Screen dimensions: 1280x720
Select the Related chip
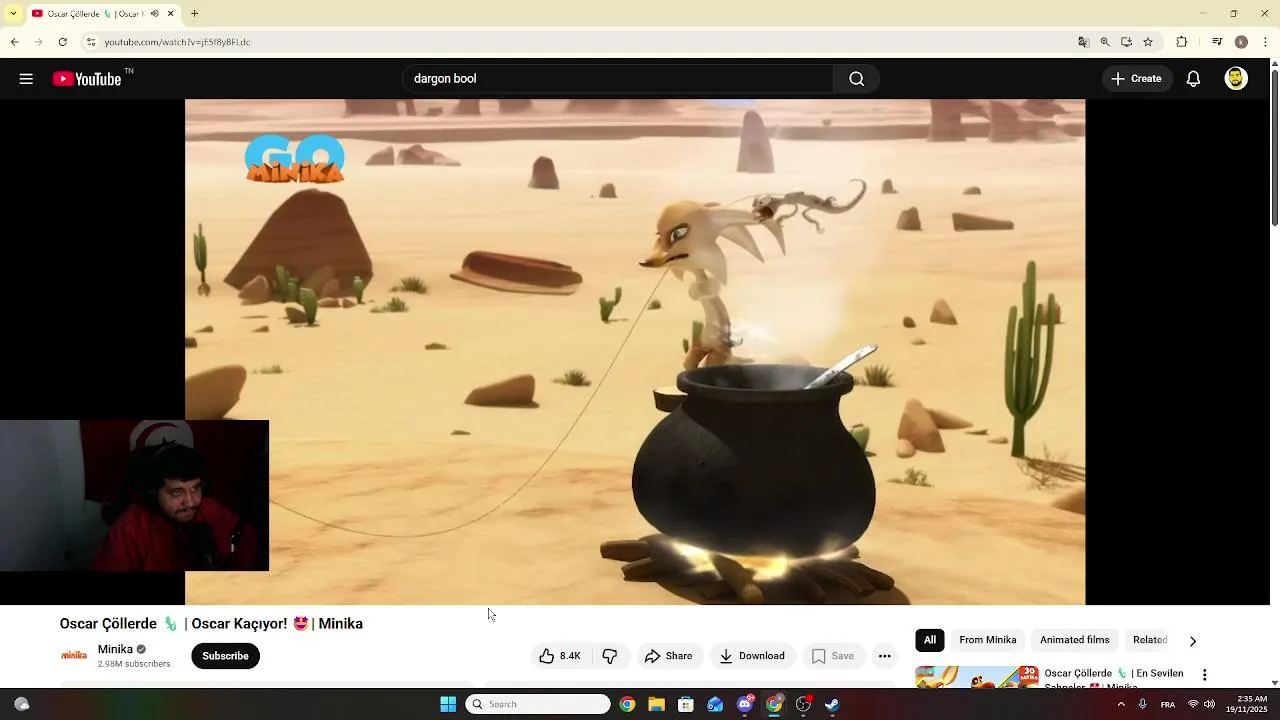coord(1150,640)
